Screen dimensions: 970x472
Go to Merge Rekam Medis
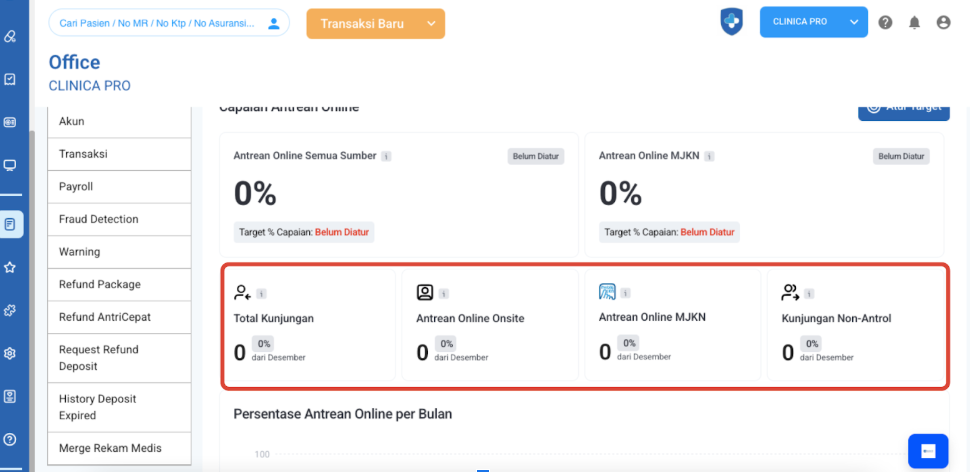(x=119, y=448)
